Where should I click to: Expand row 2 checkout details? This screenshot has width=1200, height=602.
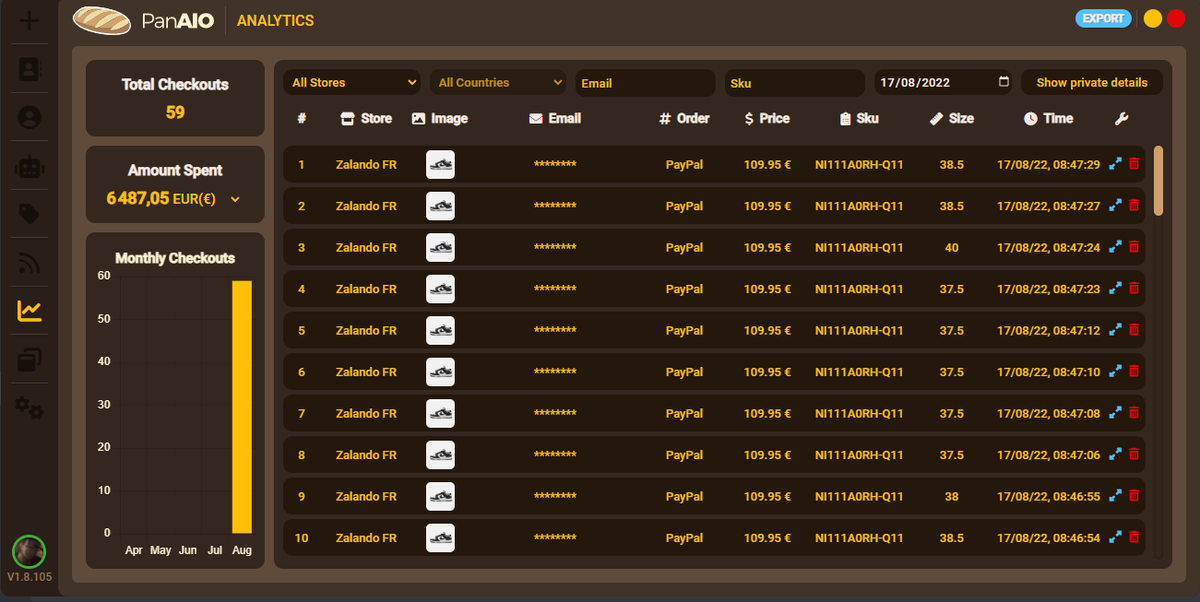click(1115, 206)
